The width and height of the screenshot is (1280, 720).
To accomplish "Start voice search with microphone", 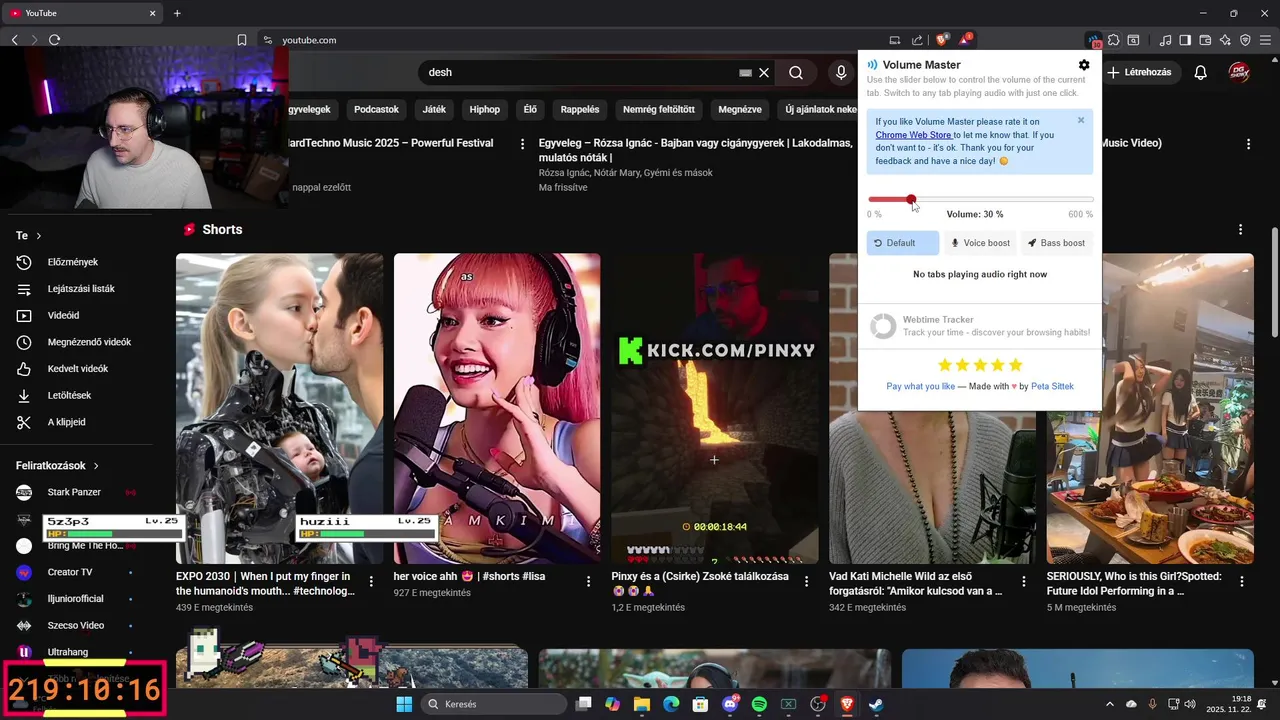I will coord(841,72).
